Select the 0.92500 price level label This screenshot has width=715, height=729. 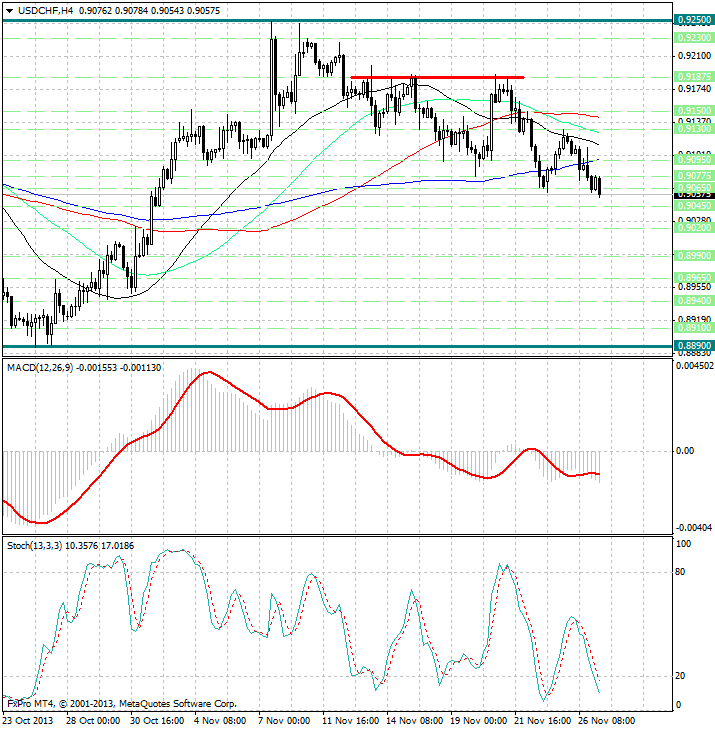tap(694, 20)
